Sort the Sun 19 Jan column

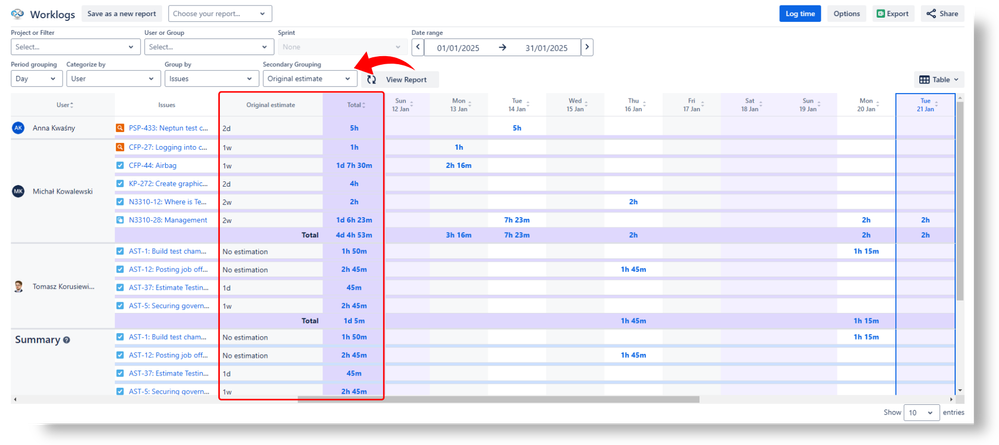820,105
